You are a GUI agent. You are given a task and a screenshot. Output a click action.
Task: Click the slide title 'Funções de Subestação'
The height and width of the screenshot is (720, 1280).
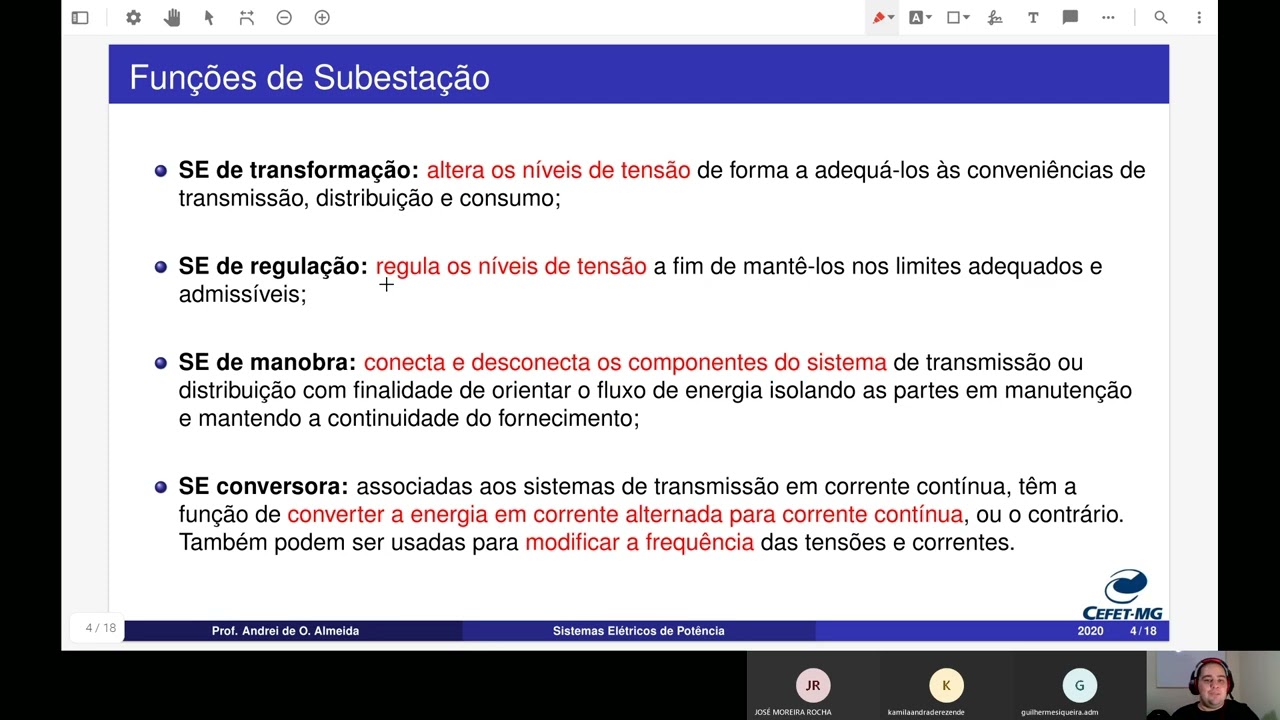pos(309,78)
